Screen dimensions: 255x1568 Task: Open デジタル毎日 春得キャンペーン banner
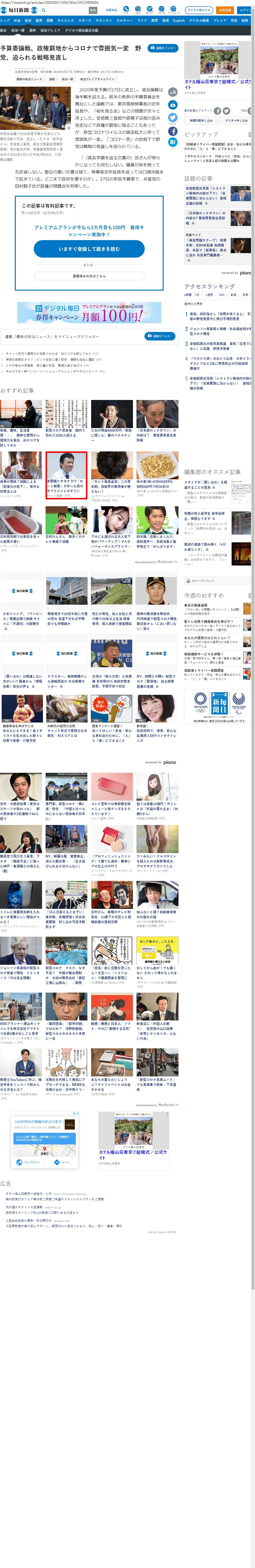tap(89, 313)
